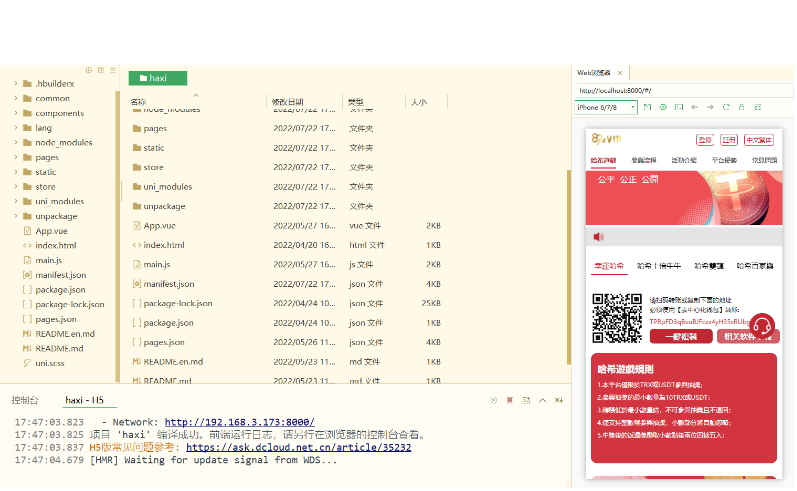
Task: Open manifest.json in the project tree
Action: (x=60, y=275)
